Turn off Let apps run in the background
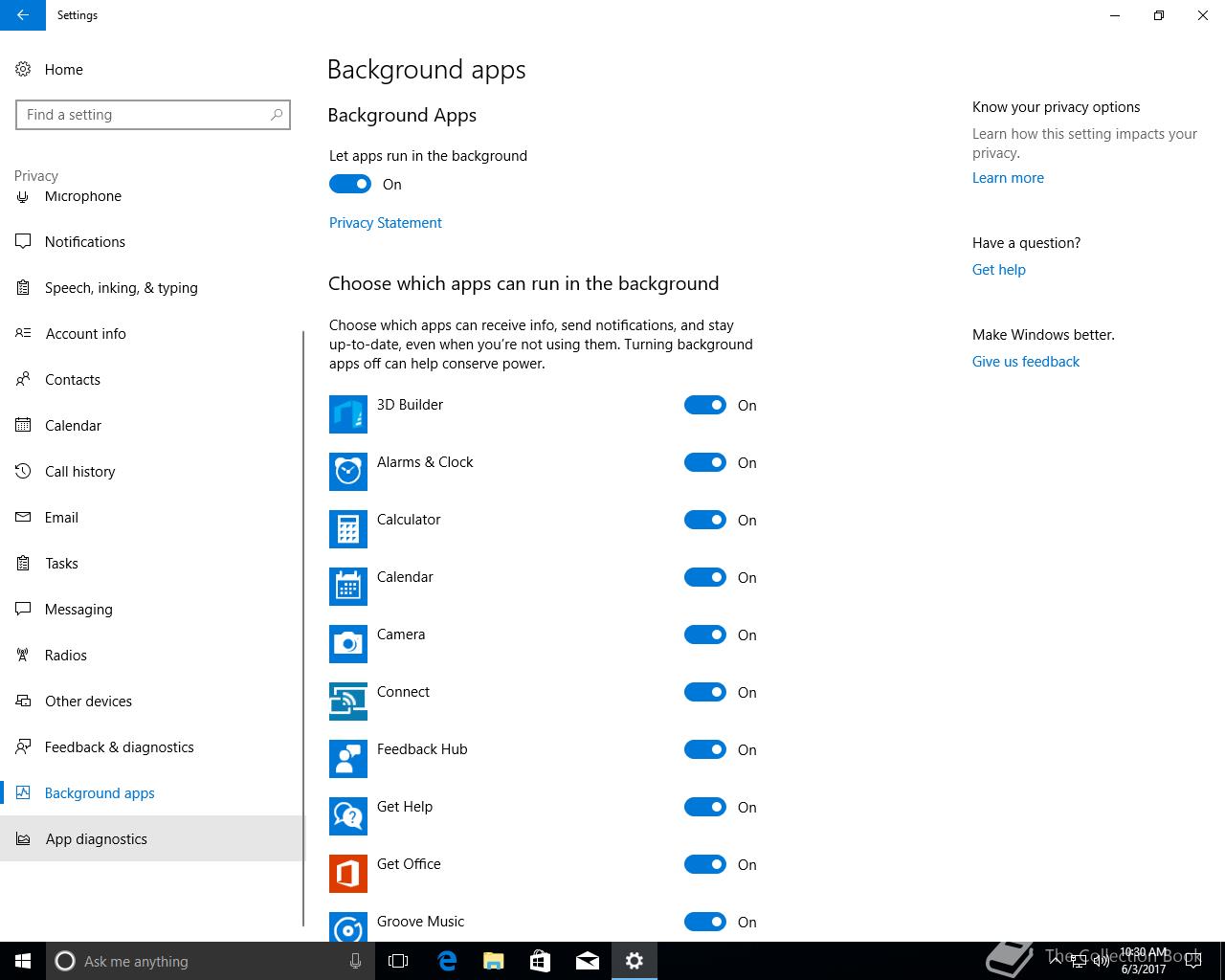Viewport: 1225px width, 980px height. click(x=350, y=184)
